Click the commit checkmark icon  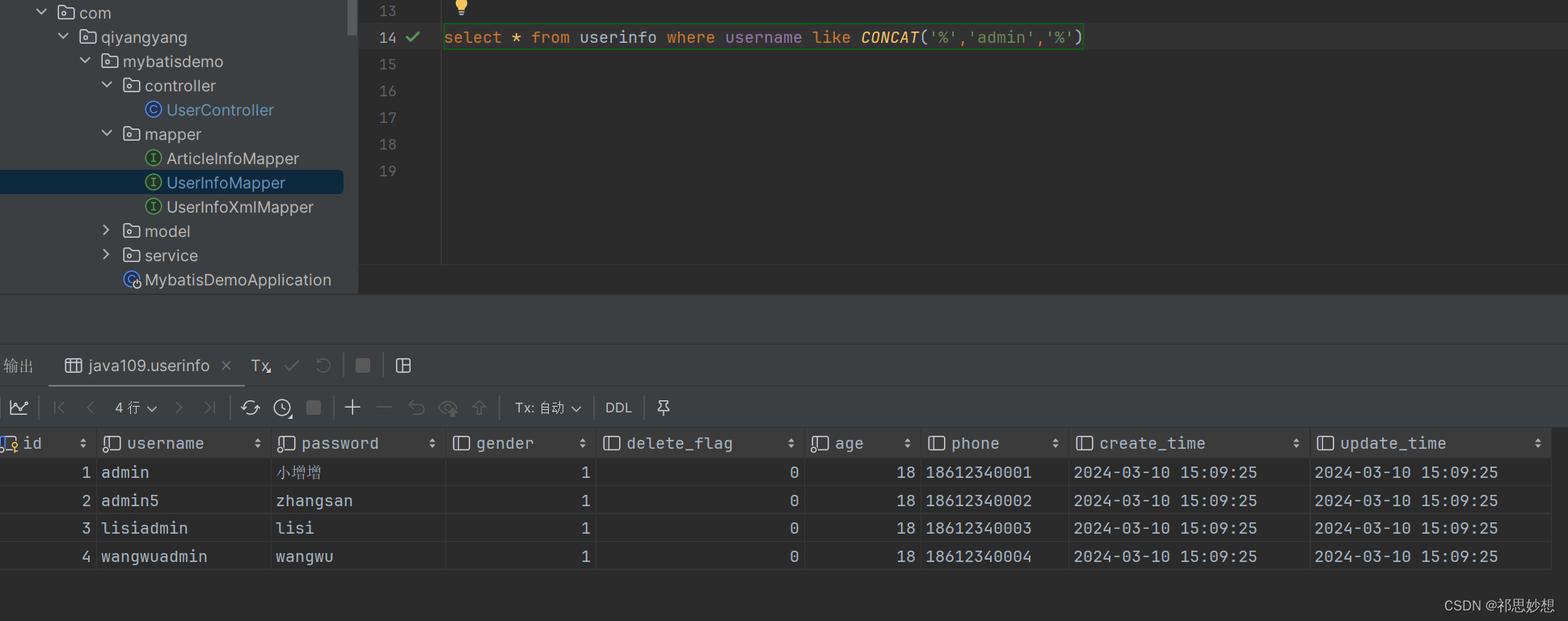pos(292,365)
